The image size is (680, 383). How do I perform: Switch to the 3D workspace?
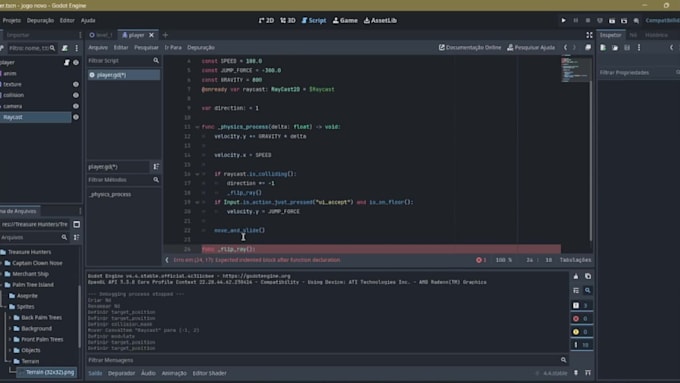point(288,20)
